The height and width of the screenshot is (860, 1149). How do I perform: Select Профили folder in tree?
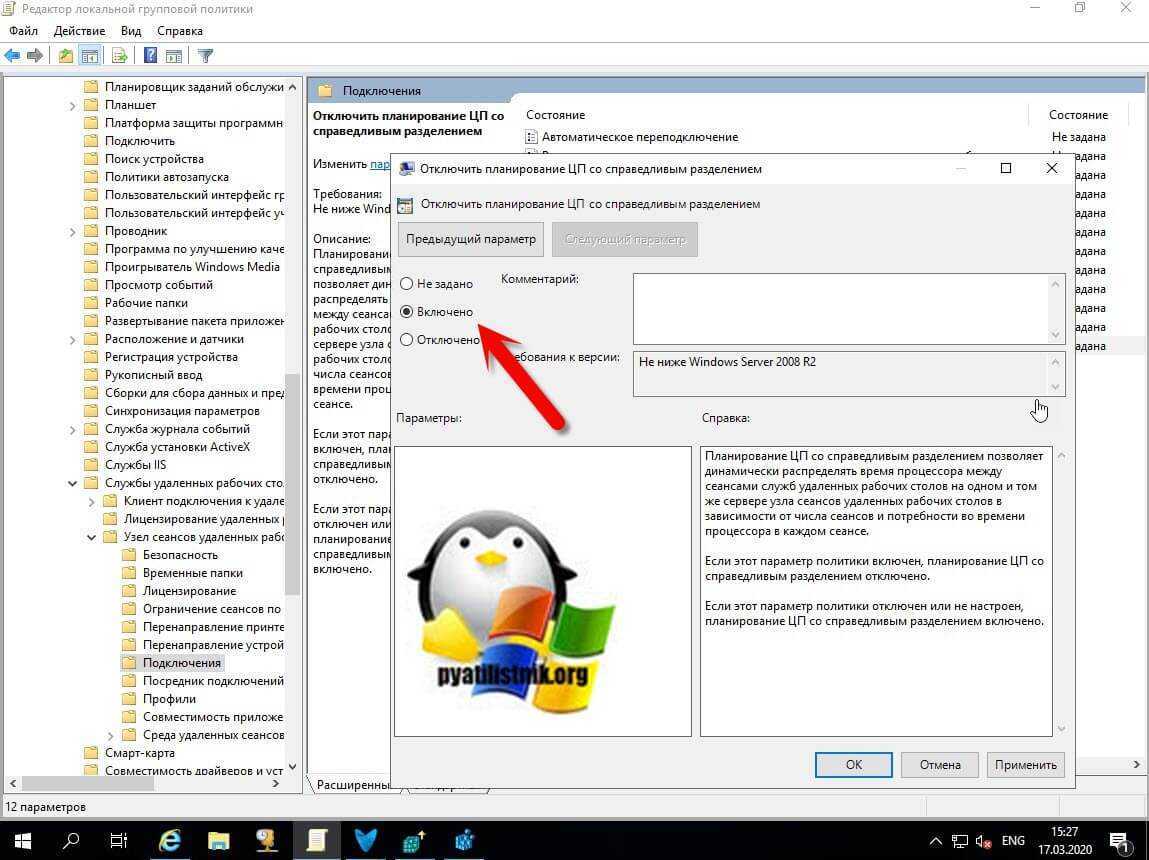(169, 699)
